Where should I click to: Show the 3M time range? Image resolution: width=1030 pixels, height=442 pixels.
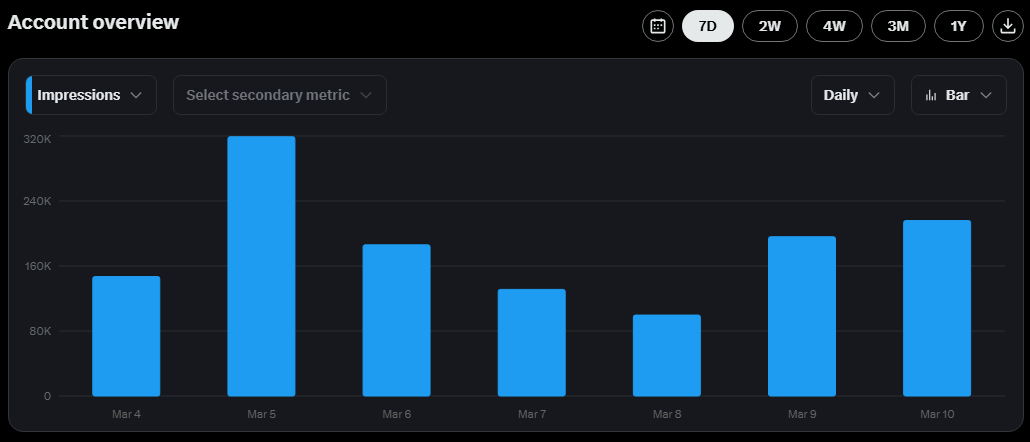[x=898, y=26]
